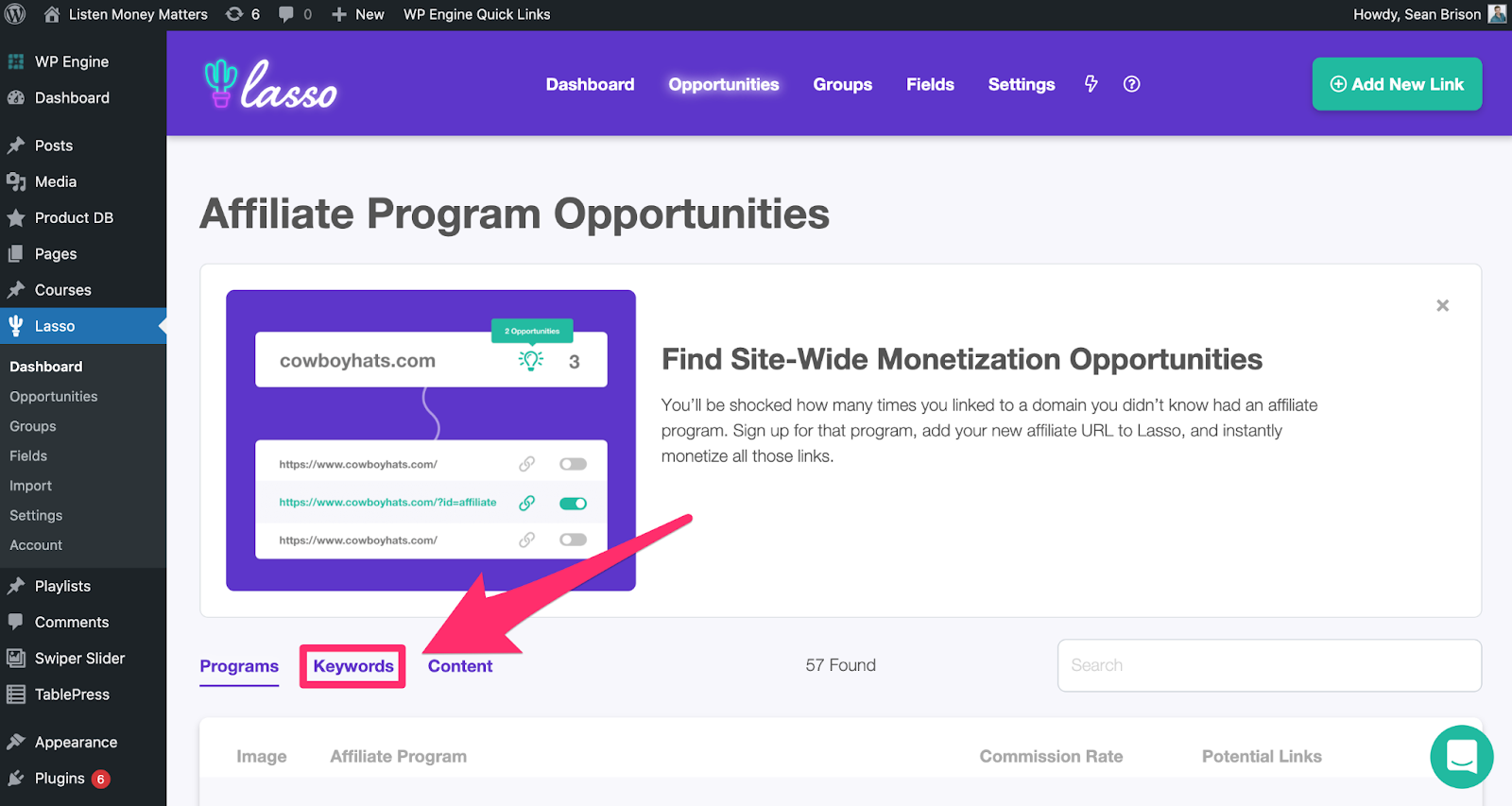Open the help question mark icon
The height and width of the screenshot is (806, 1512).
point(1131,84)
